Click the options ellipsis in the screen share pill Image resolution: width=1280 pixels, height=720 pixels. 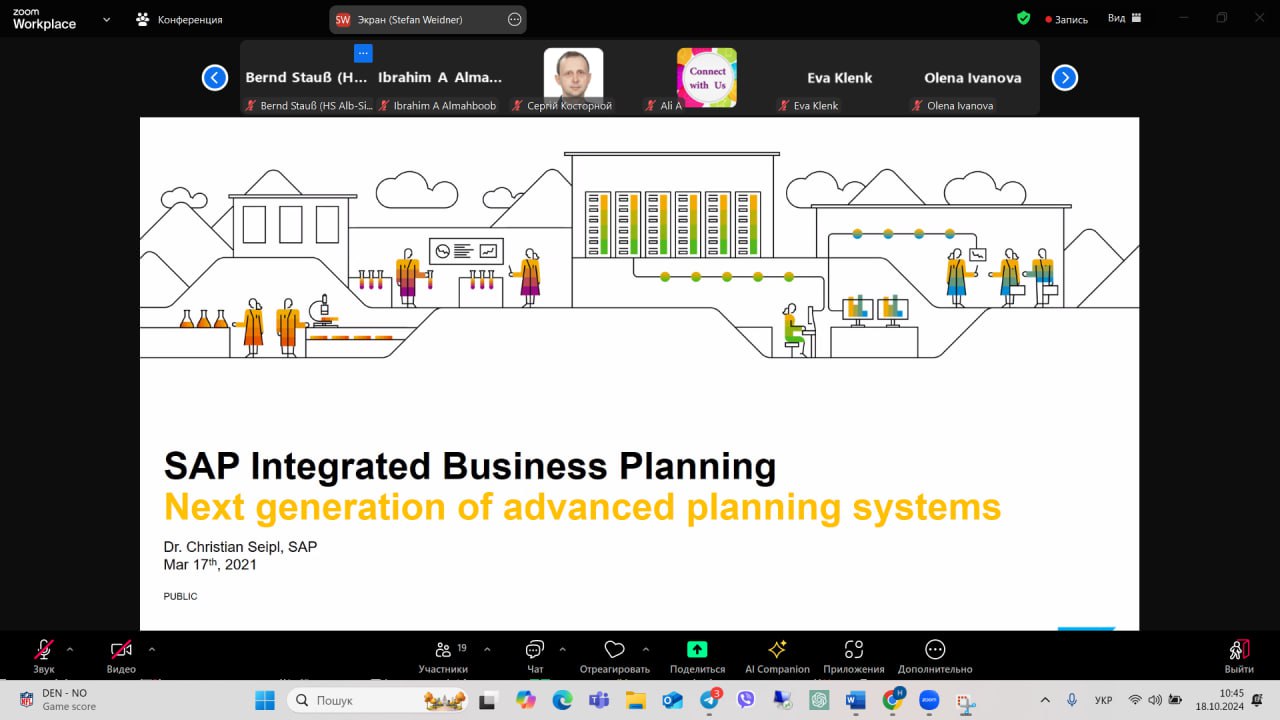click(x=515, y=19)
